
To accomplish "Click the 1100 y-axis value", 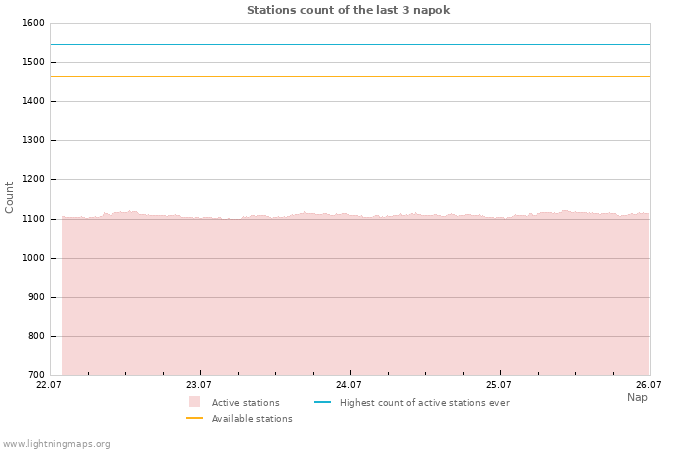I will (x=33, y=219).
